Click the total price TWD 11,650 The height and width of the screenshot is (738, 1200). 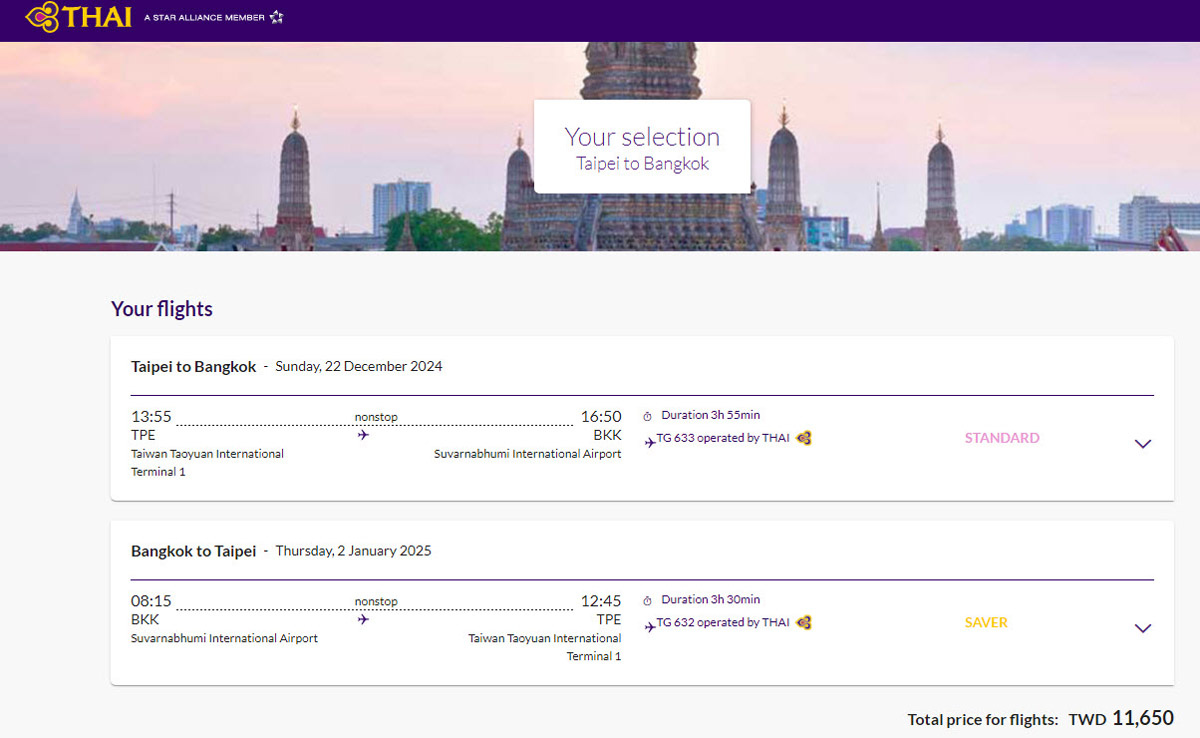point(1121,718)
